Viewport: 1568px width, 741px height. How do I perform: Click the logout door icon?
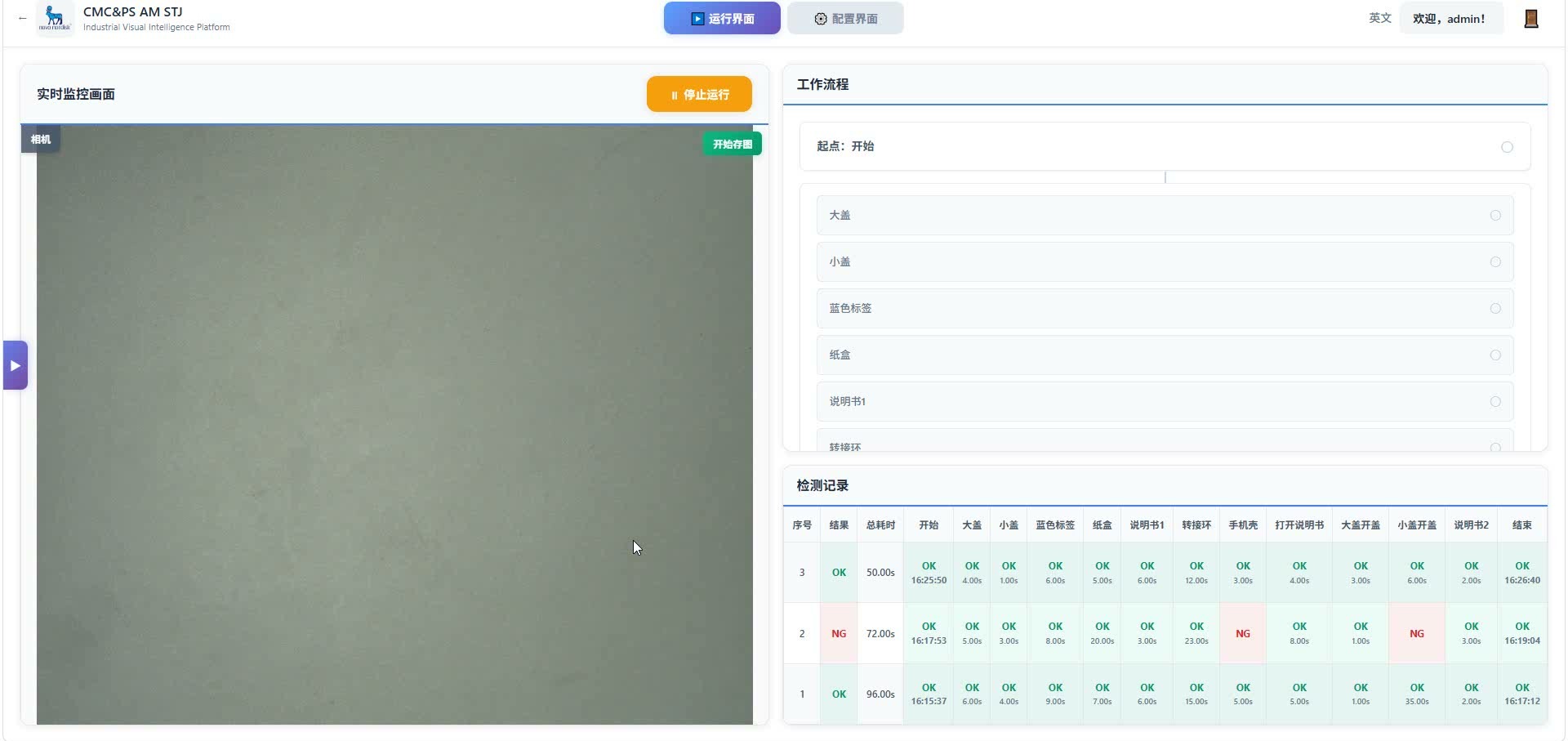pos(1531,19)
